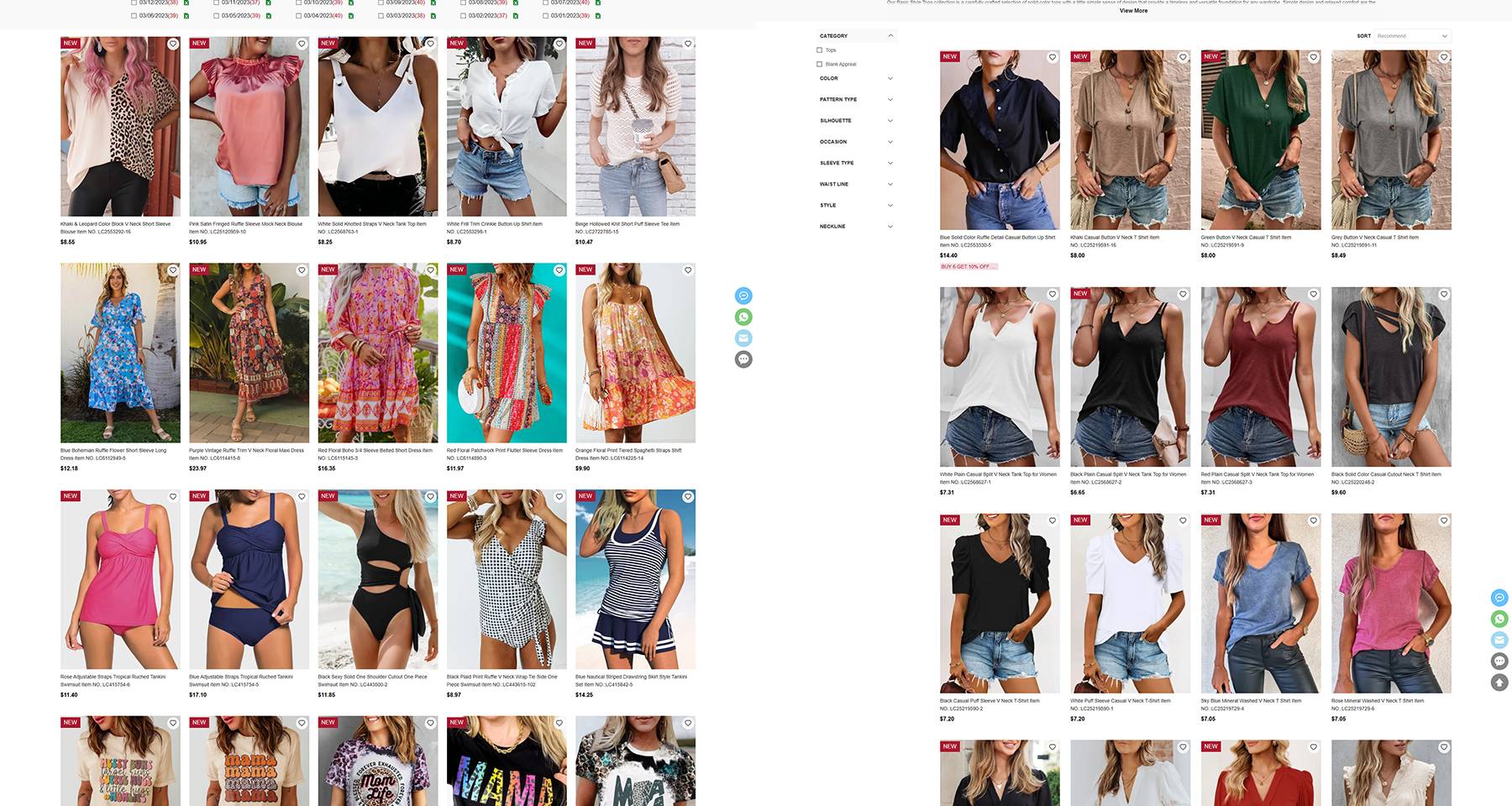The image size is (1512, 806).
Task: Download Excel file for 03/04/2023 arrivals
Action: [x=351, y=15]
